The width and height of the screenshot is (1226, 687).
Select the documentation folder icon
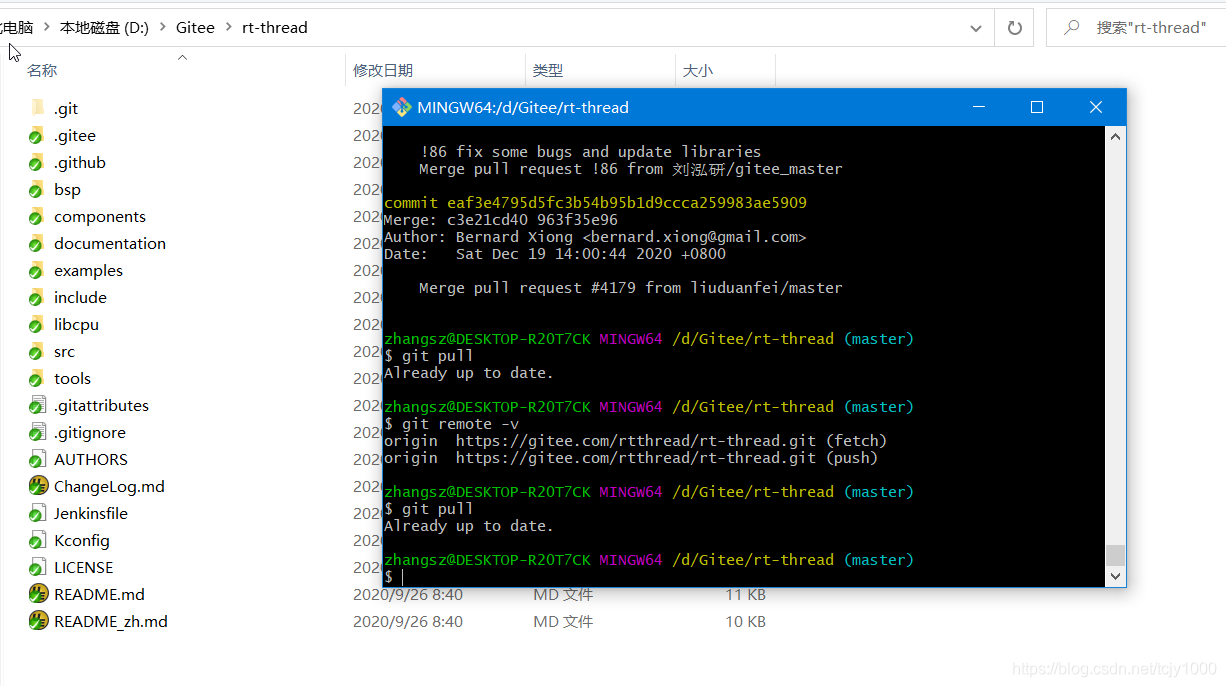(38, 243)
